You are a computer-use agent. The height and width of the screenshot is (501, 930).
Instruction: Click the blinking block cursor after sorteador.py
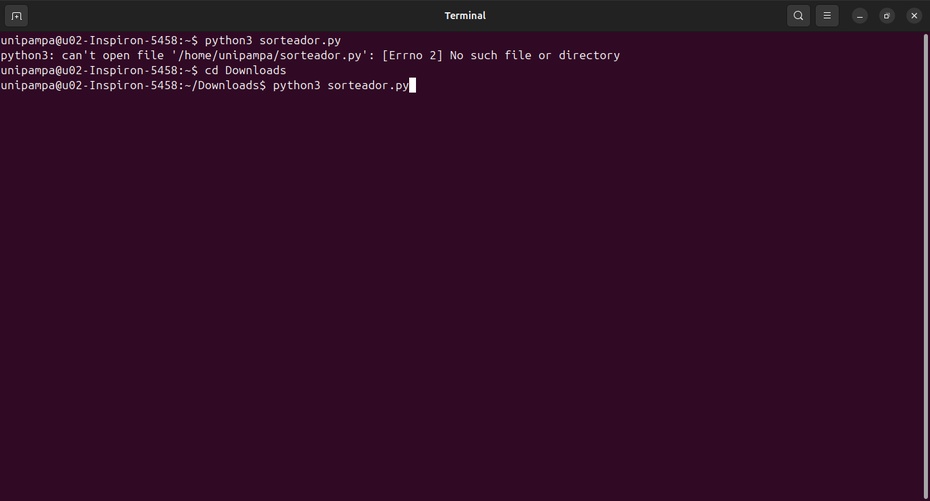pos(412,85)
